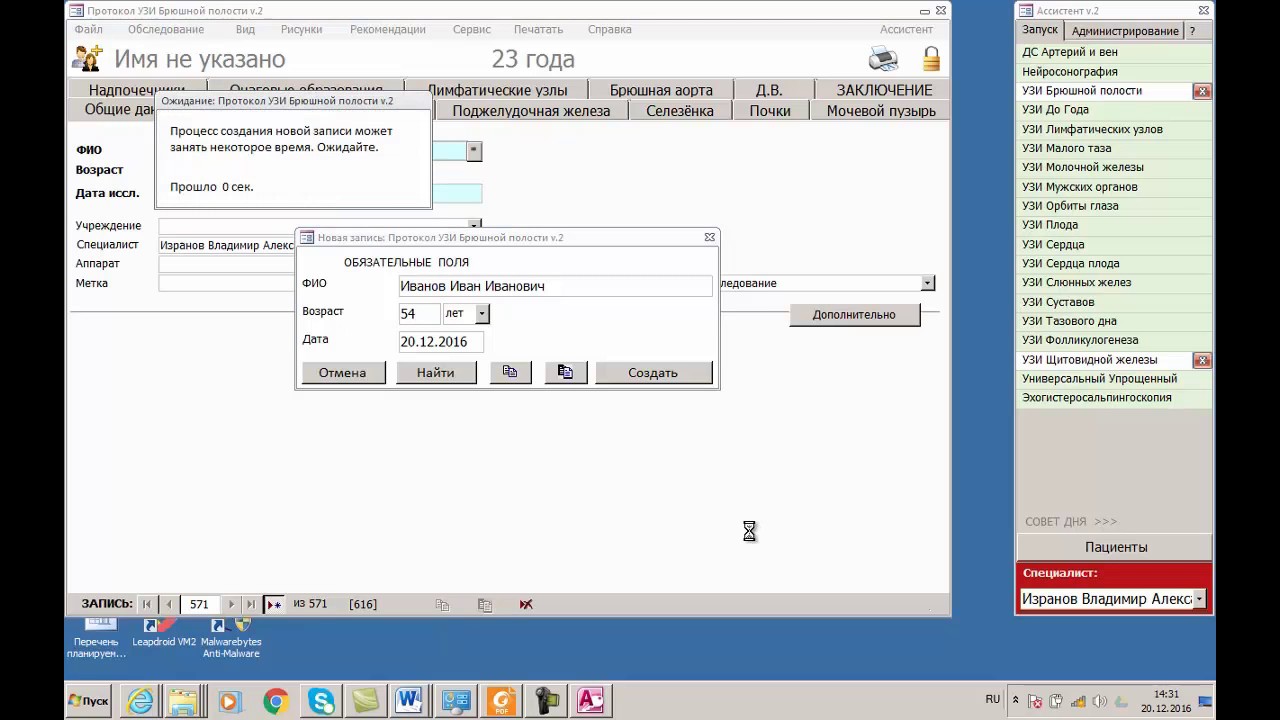Click the date field showing 20.12.2016
The height and width of the screenshot is (720, 1280).
[441, 341]
